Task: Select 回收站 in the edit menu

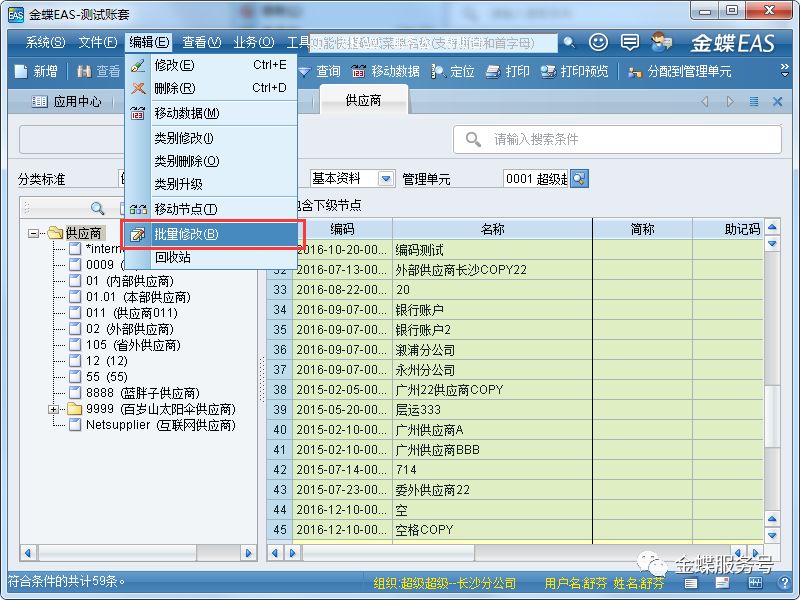Action: tap(212, 257)
